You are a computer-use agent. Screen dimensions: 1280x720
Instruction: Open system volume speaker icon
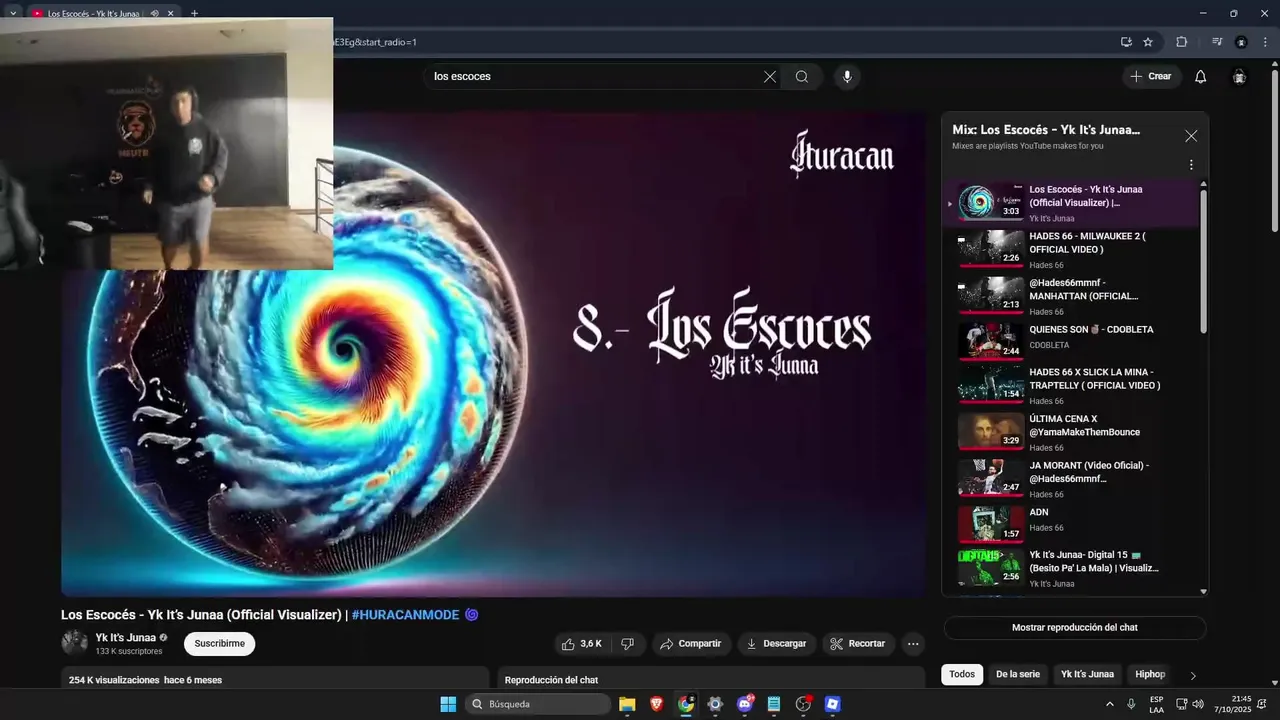pyautogui.click(x=1198, y=704)
